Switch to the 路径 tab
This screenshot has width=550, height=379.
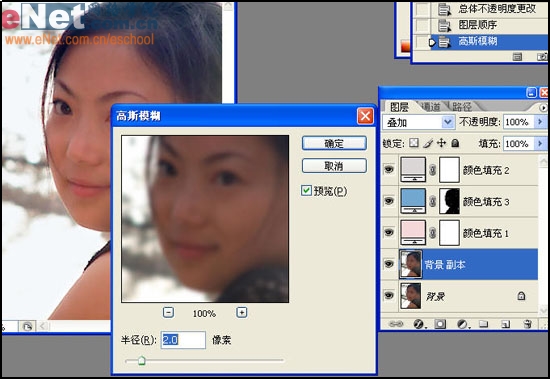461,107
